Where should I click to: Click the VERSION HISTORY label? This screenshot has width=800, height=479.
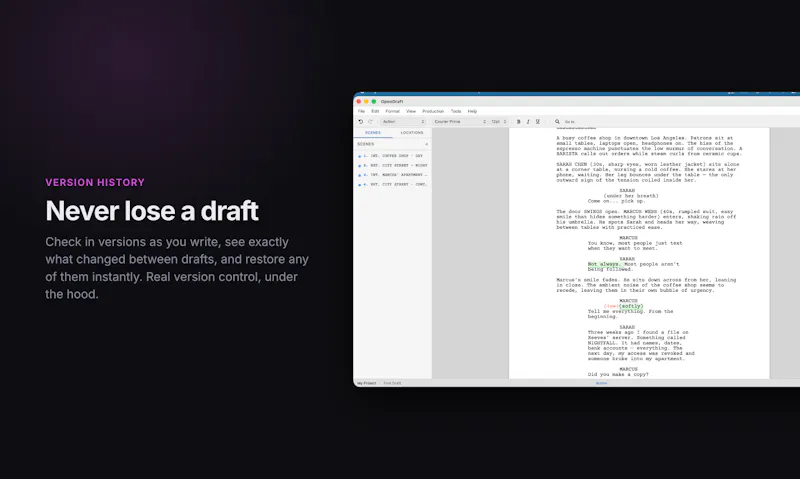pos(95,183)
